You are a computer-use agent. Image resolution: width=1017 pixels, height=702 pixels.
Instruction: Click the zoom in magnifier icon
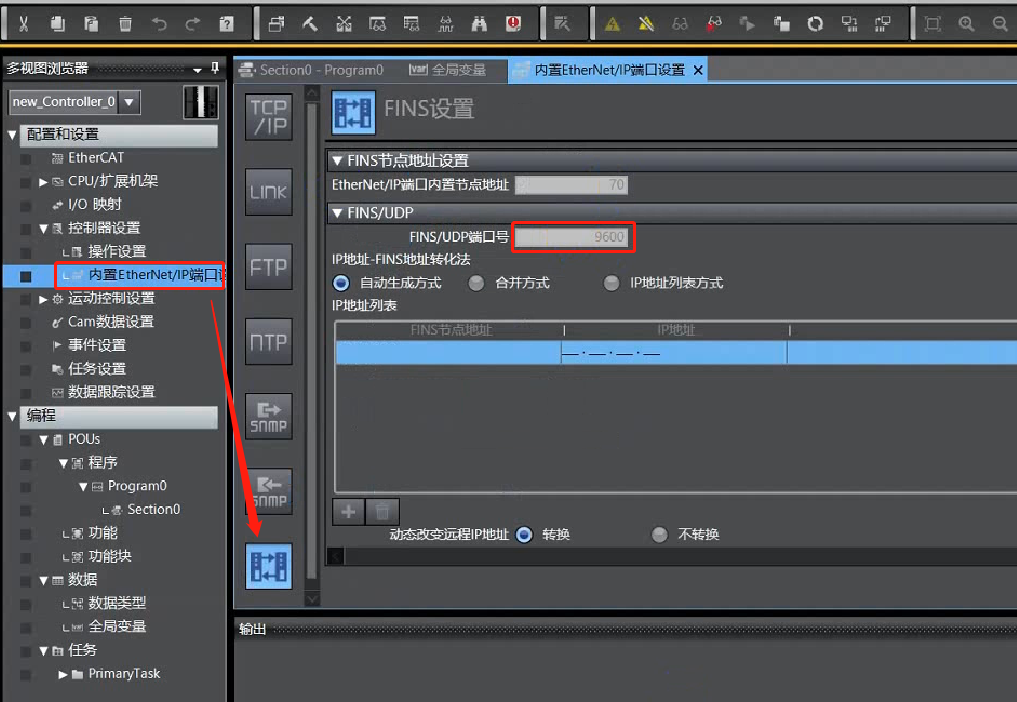(x=966, y=25)
